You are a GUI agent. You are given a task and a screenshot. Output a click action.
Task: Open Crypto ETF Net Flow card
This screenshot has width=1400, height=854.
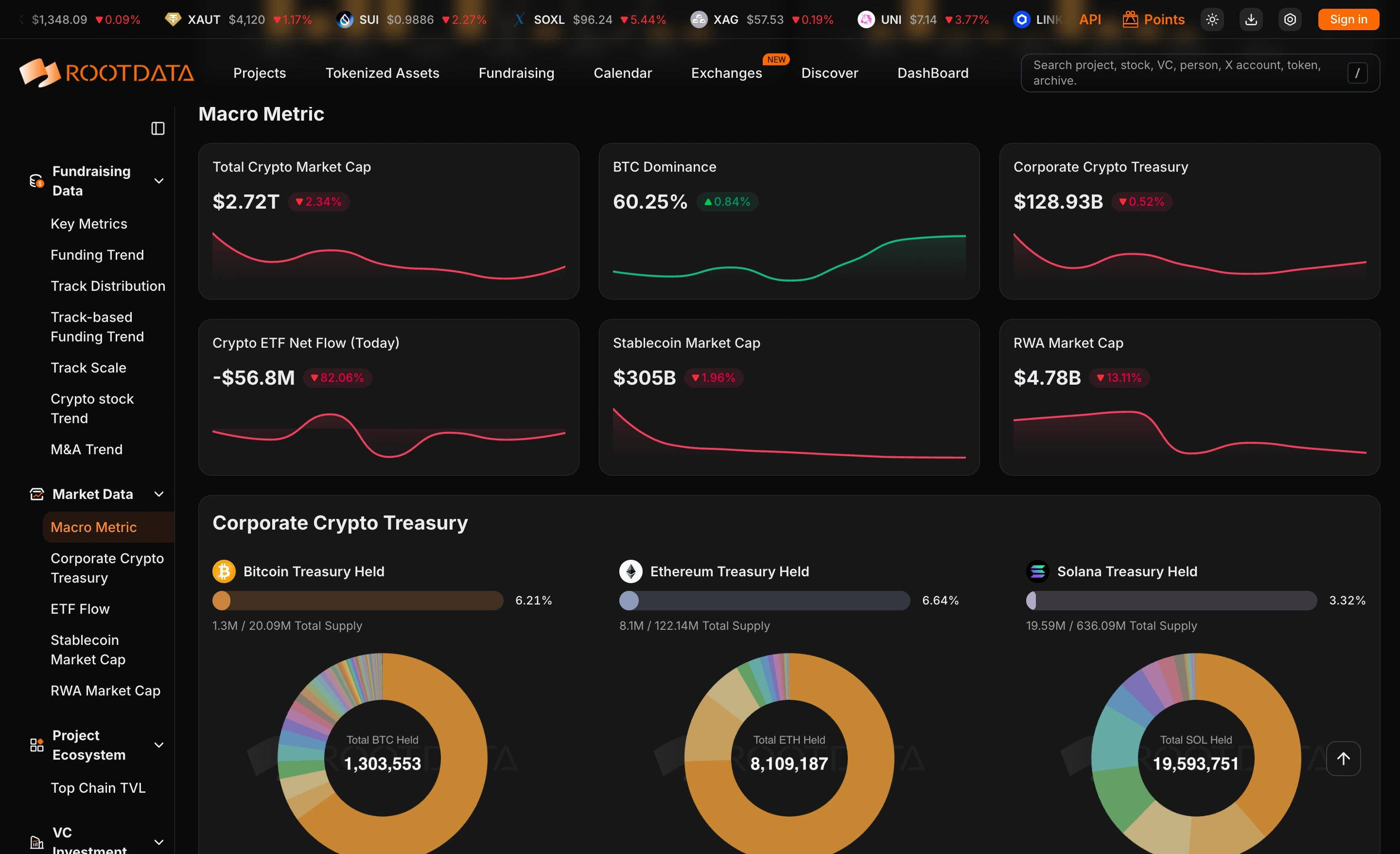click(x=388, y=397)
